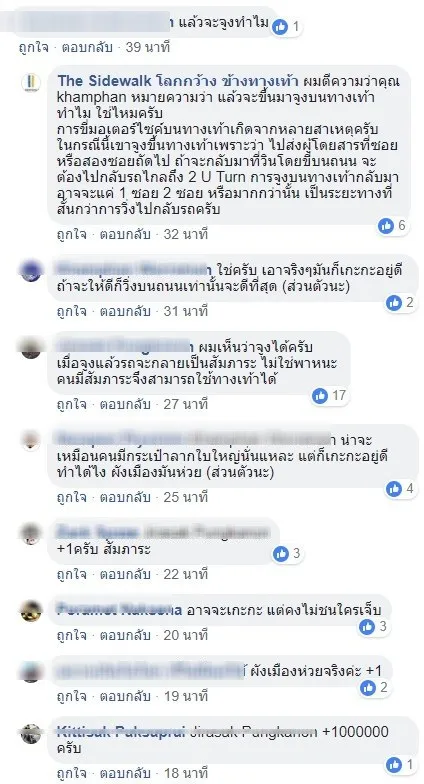The width and height of the screenshot is (424, 784).
Task: Click the like icon on อาจจะเกะกะ comment
Action: click(x=367, y=626)
